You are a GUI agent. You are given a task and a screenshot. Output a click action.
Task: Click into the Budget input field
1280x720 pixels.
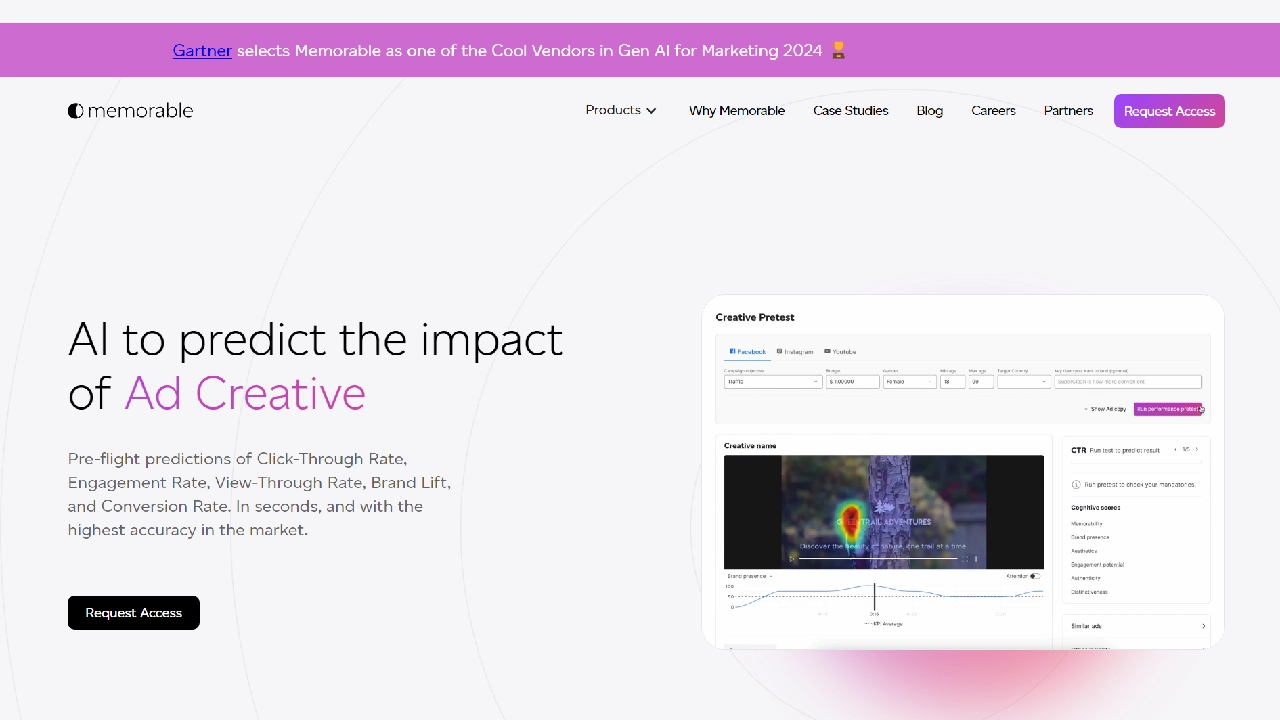[852, 382]
